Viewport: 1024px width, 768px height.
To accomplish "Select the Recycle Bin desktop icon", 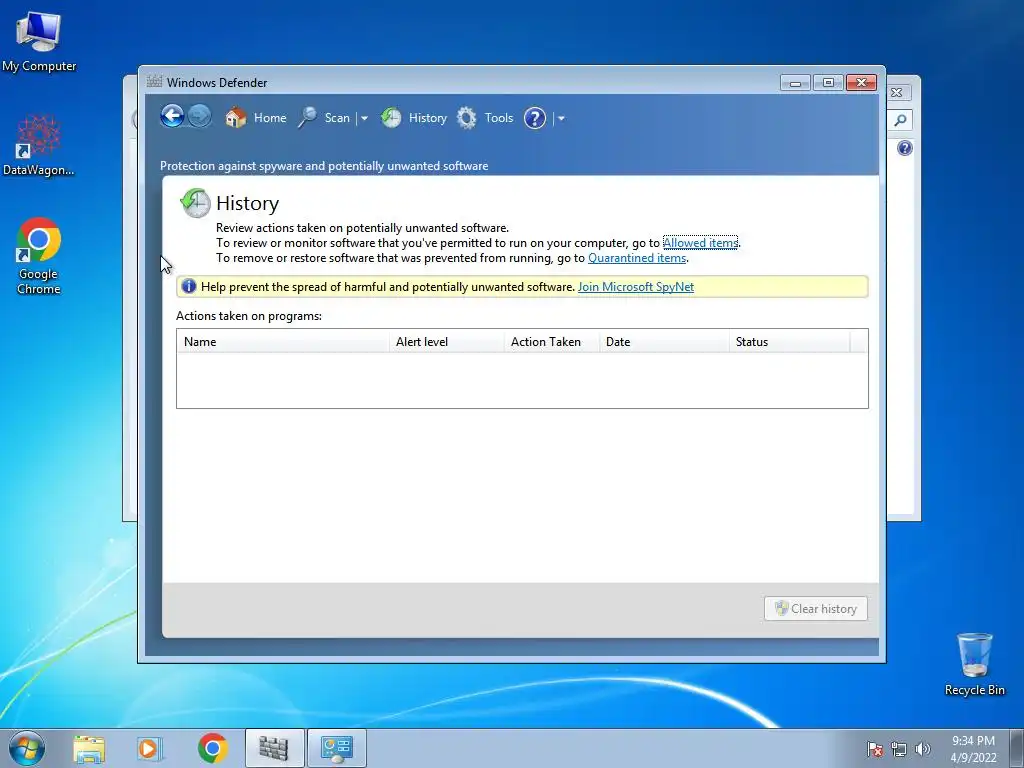I will point(974,664).
